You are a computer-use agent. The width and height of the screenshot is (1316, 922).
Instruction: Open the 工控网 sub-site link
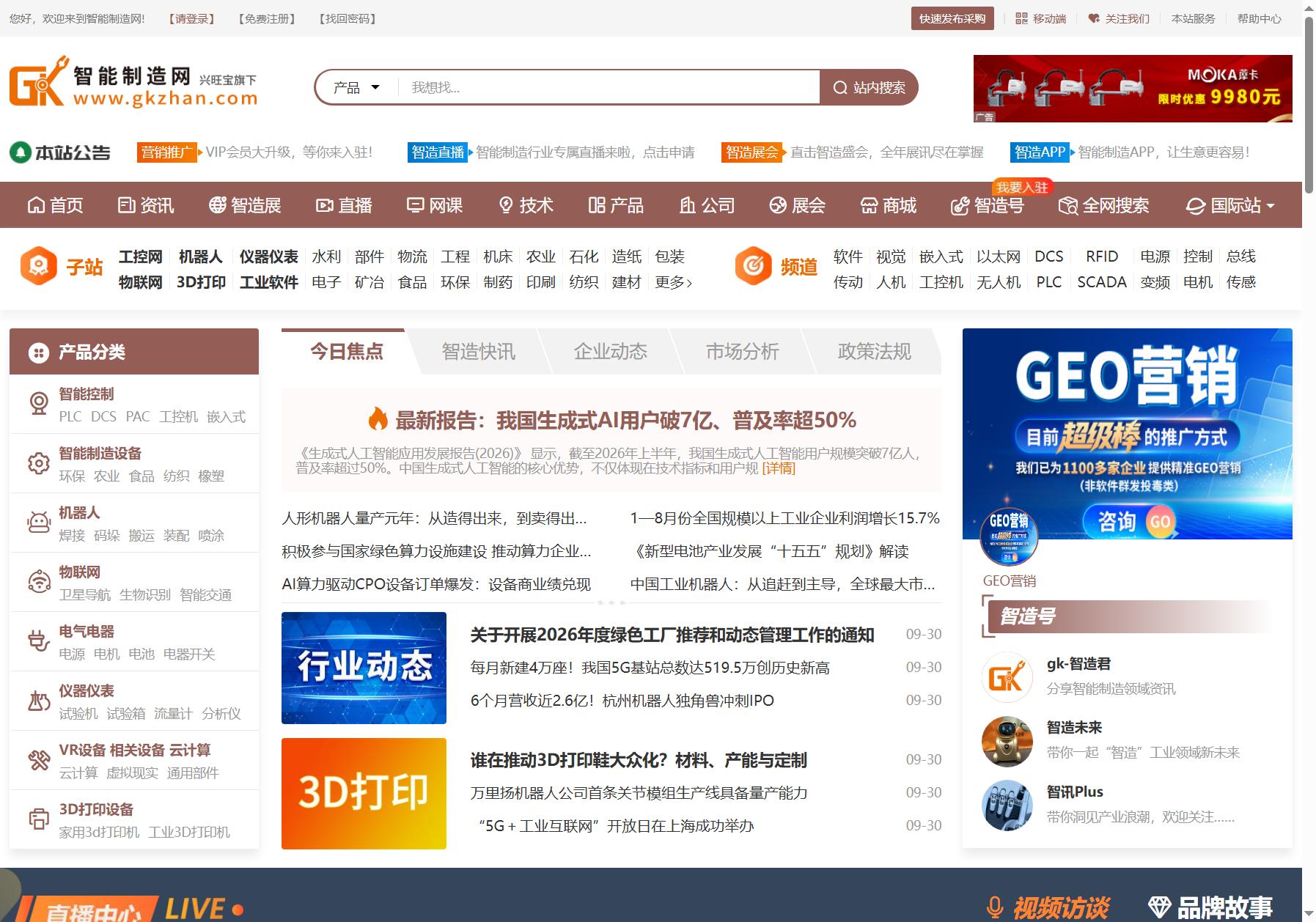[x=141, y=257]
